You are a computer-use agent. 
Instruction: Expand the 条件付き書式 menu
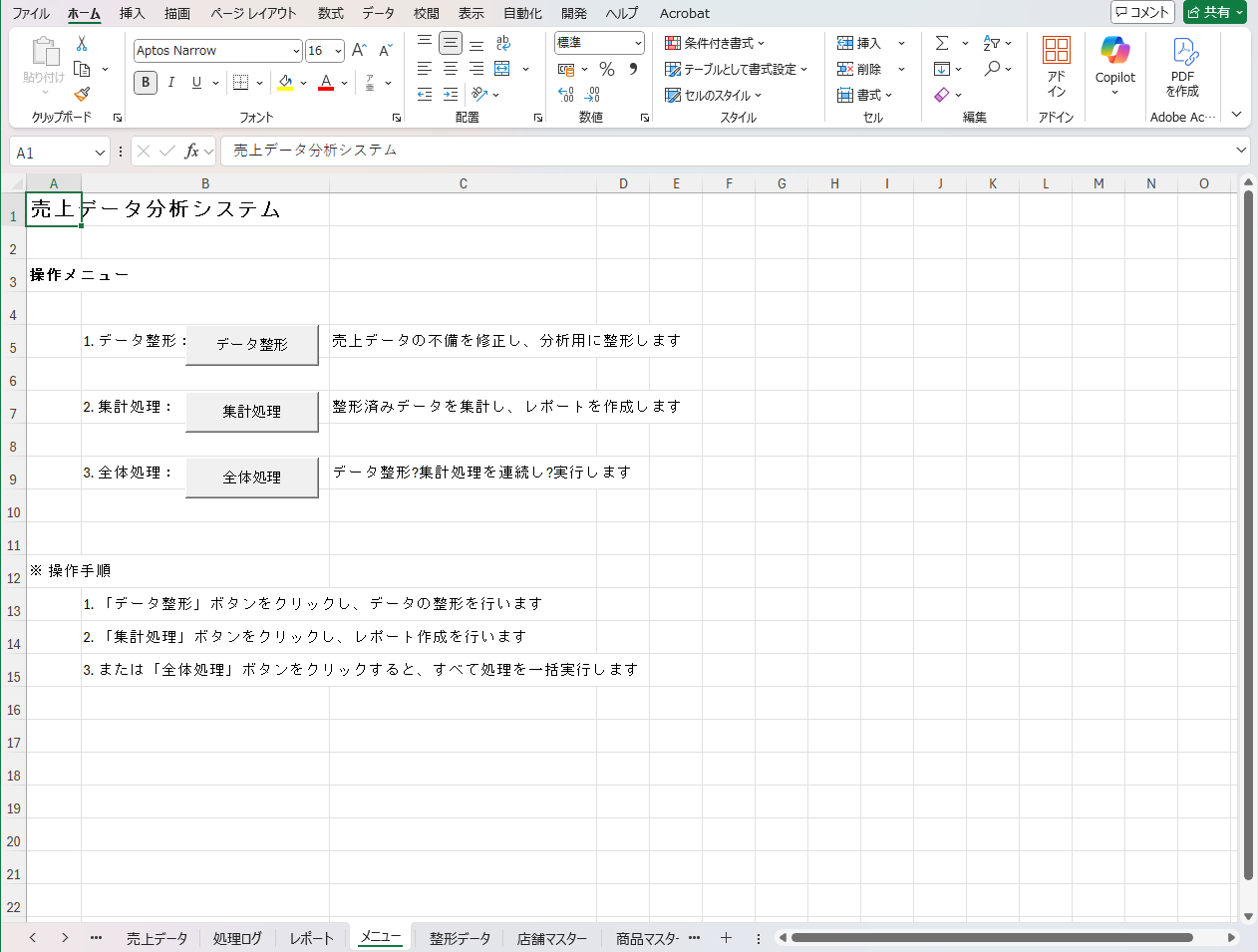click(x=714, y=43)
